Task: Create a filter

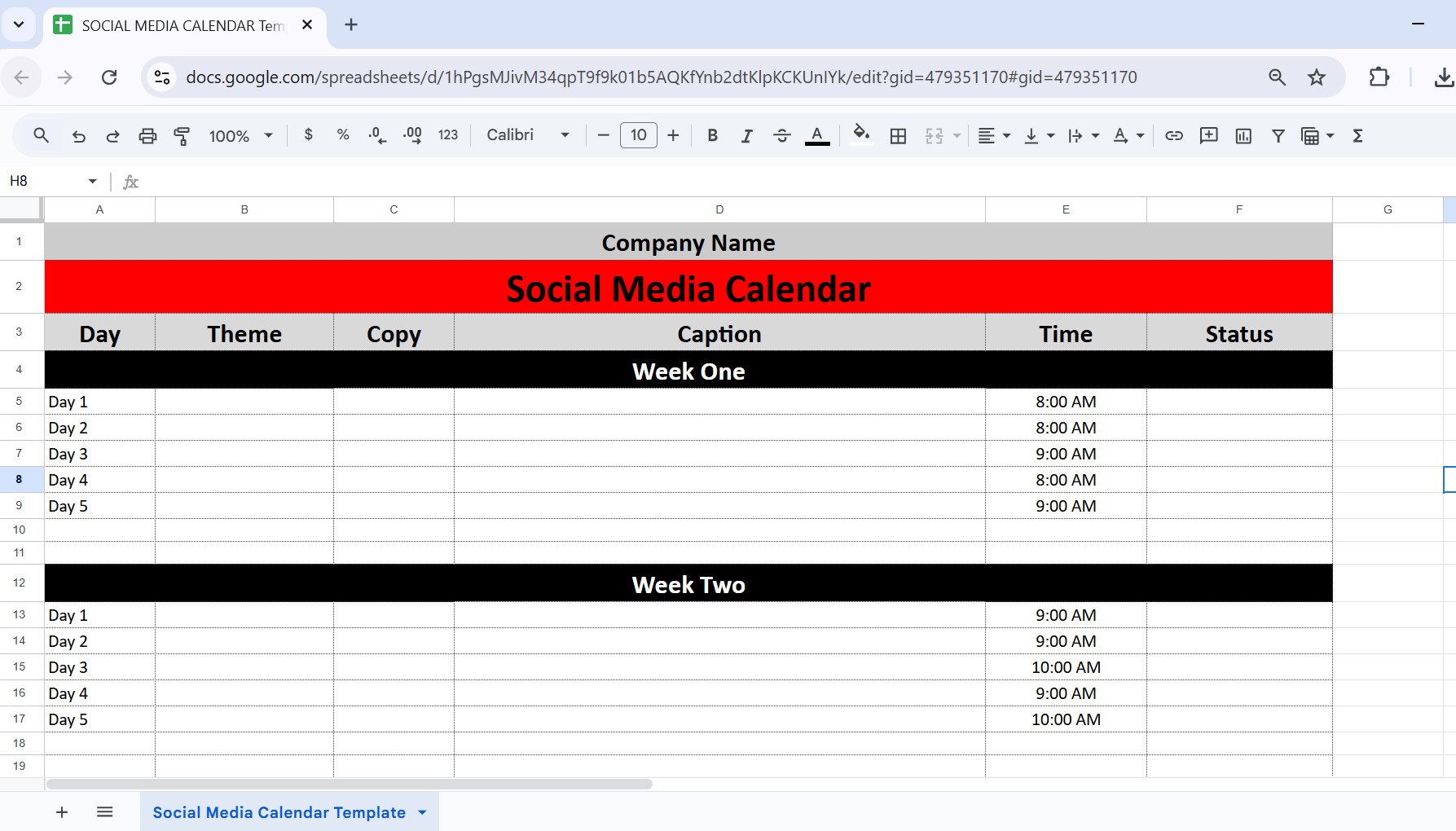Action: pyautogui.click(x=1278, y=135)
